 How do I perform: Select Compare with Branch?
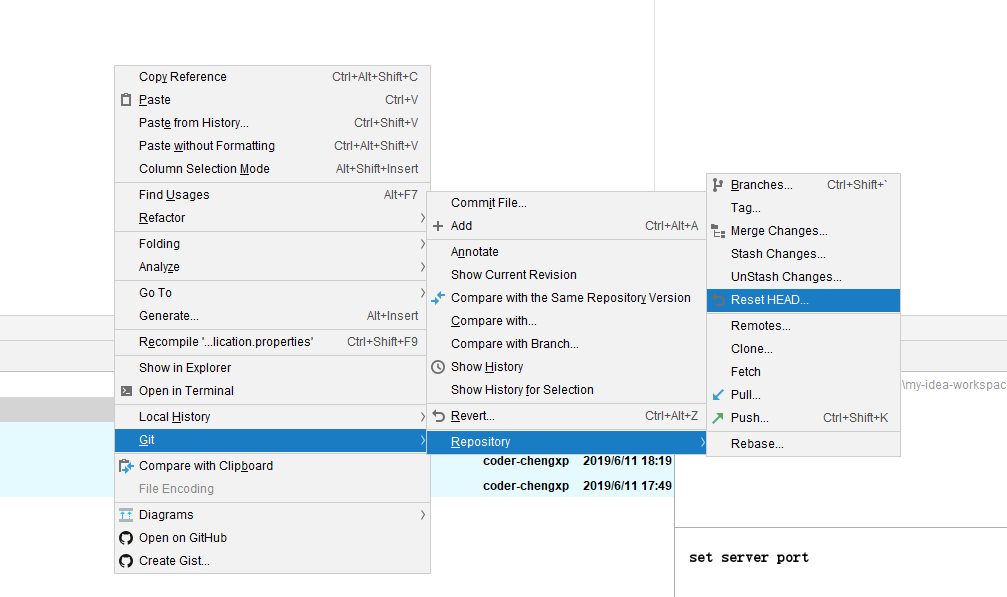pos(566,344)
